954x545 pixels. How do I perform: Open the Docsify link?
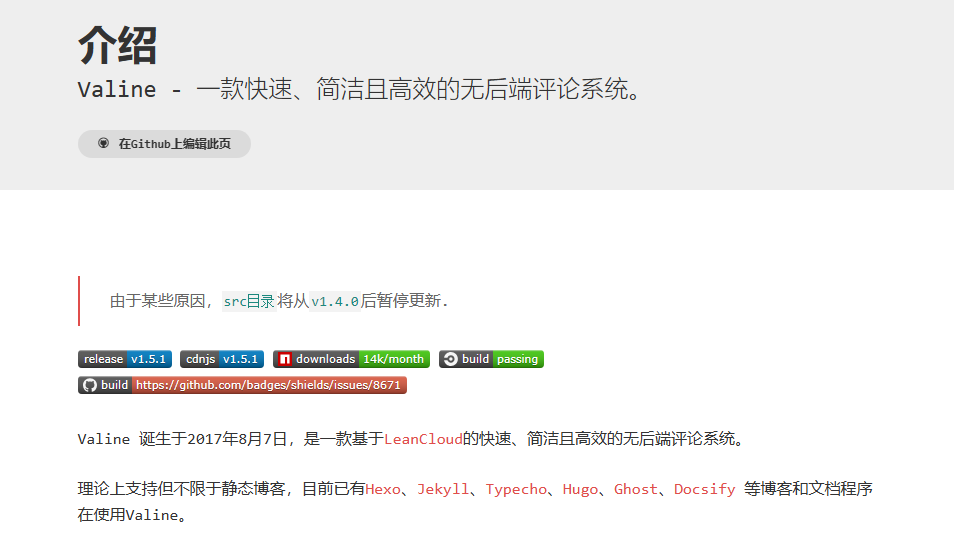(x=705, y=489)
